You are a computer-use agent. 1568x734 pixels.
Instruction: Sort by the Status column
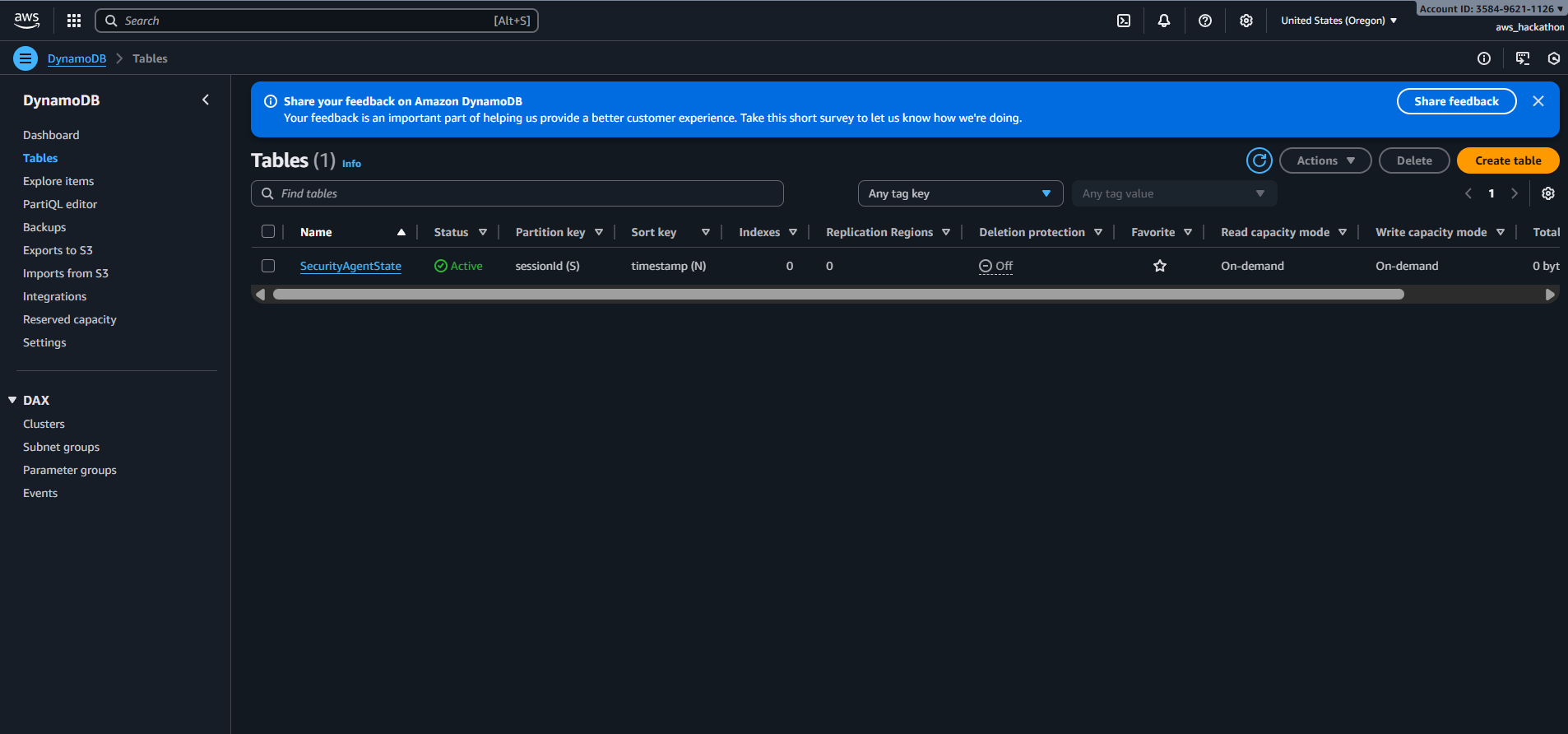coord(483,232)
